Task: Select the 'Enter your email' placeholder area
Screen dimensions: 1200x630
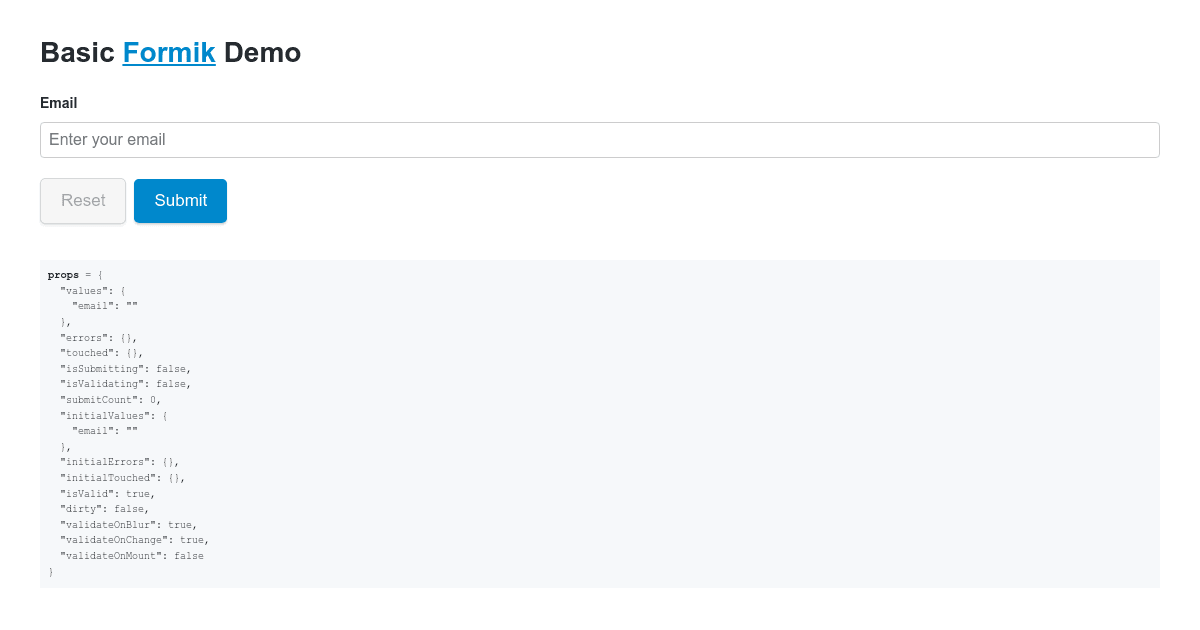Action: [107, 139]
